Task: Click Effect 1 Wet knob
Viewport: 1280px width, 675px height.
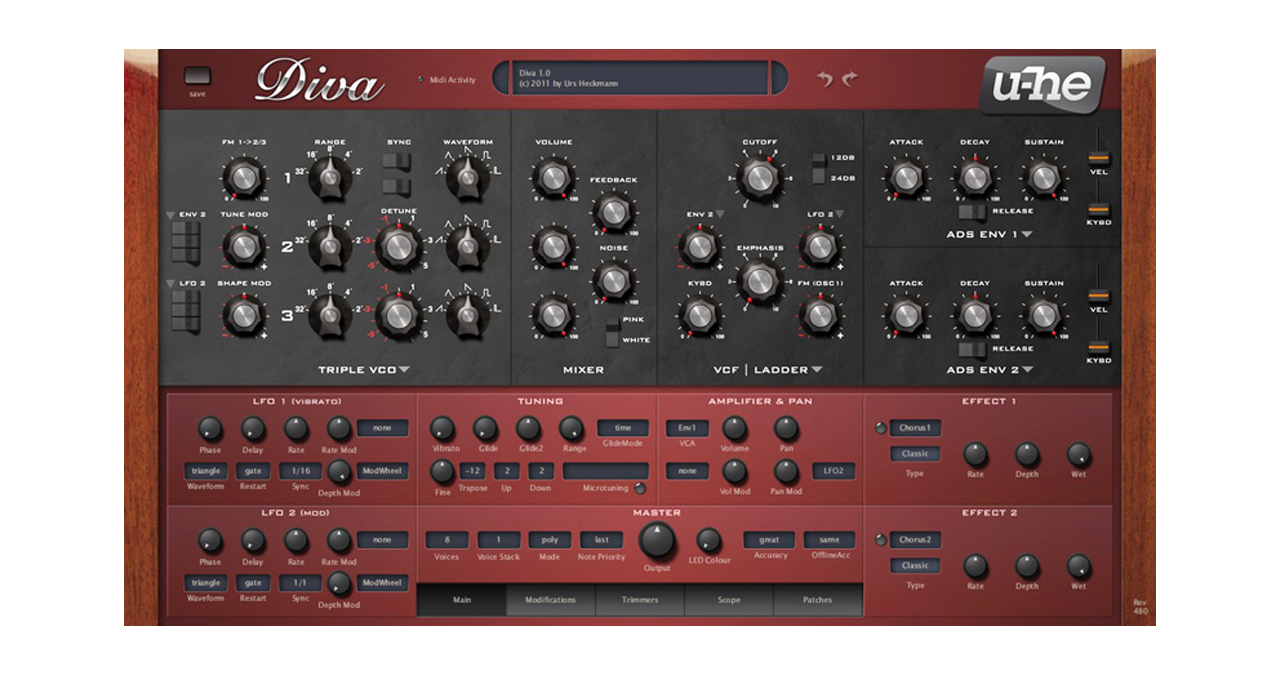Action: coord(1078,455)
